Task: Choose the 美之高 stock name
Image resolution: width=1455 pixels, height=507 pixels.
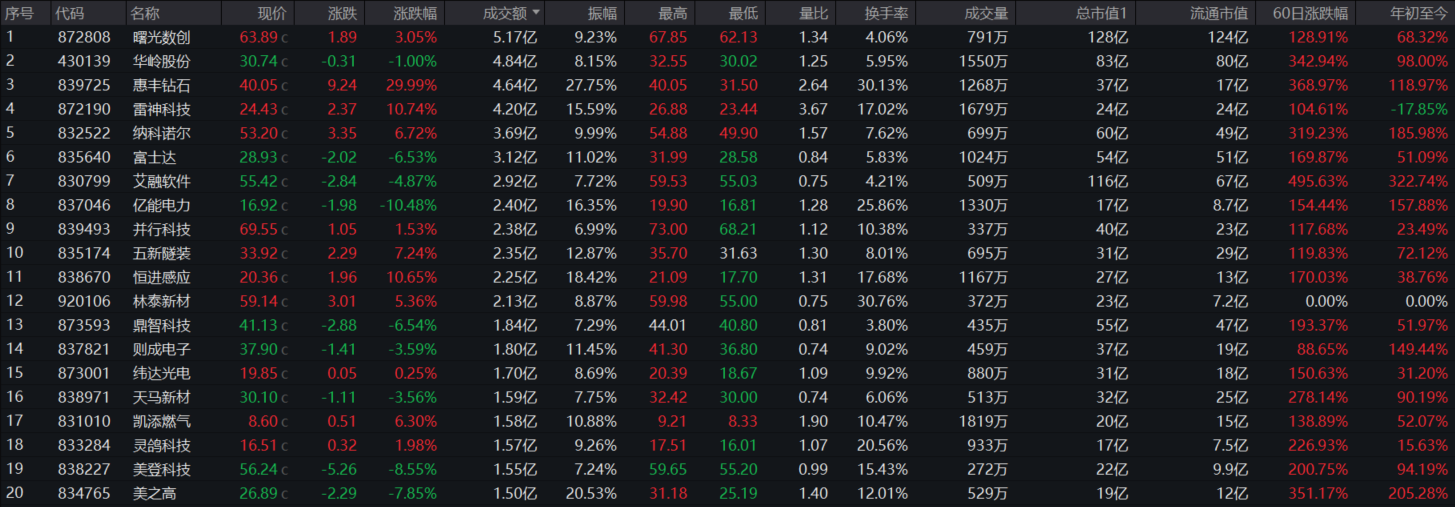Action: coord(153,493)
